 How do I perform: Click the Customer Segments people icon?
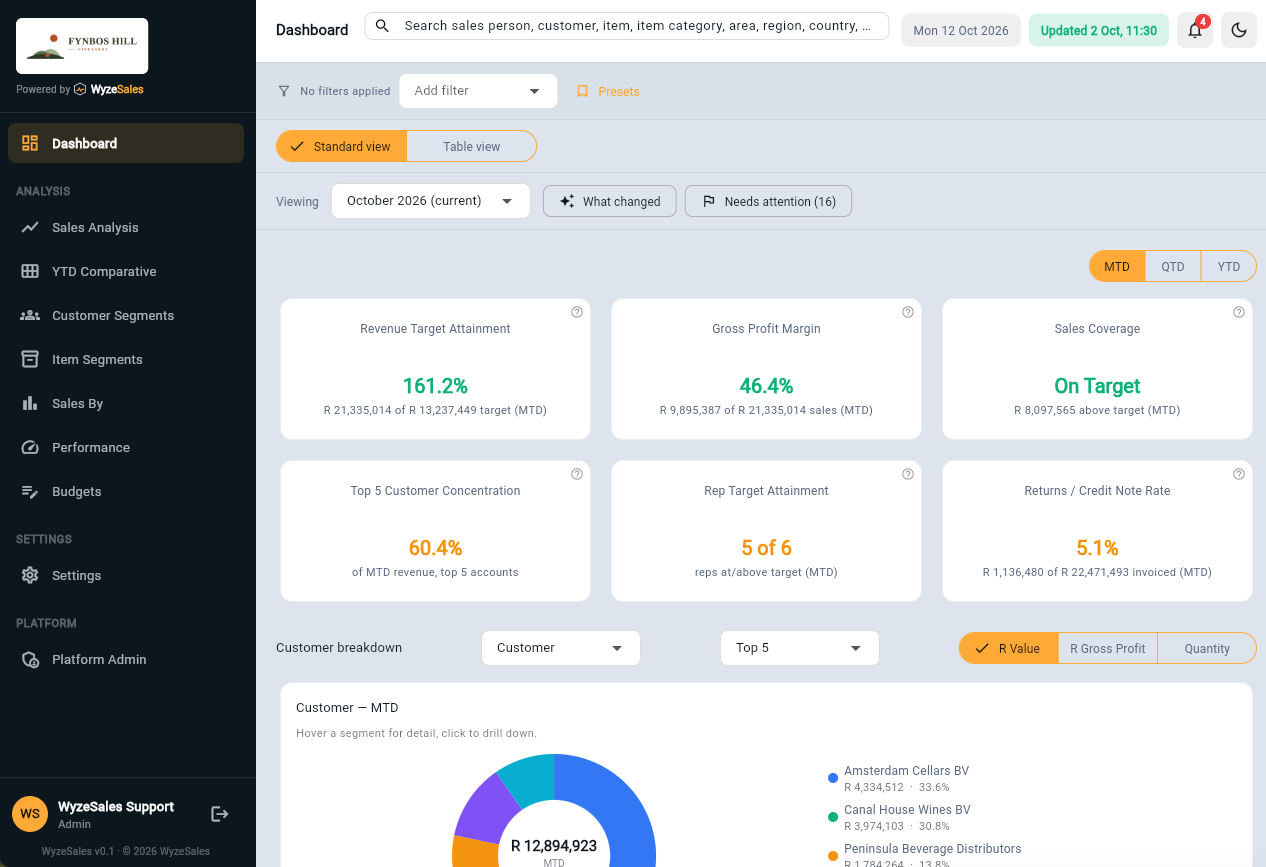[30, 315]
